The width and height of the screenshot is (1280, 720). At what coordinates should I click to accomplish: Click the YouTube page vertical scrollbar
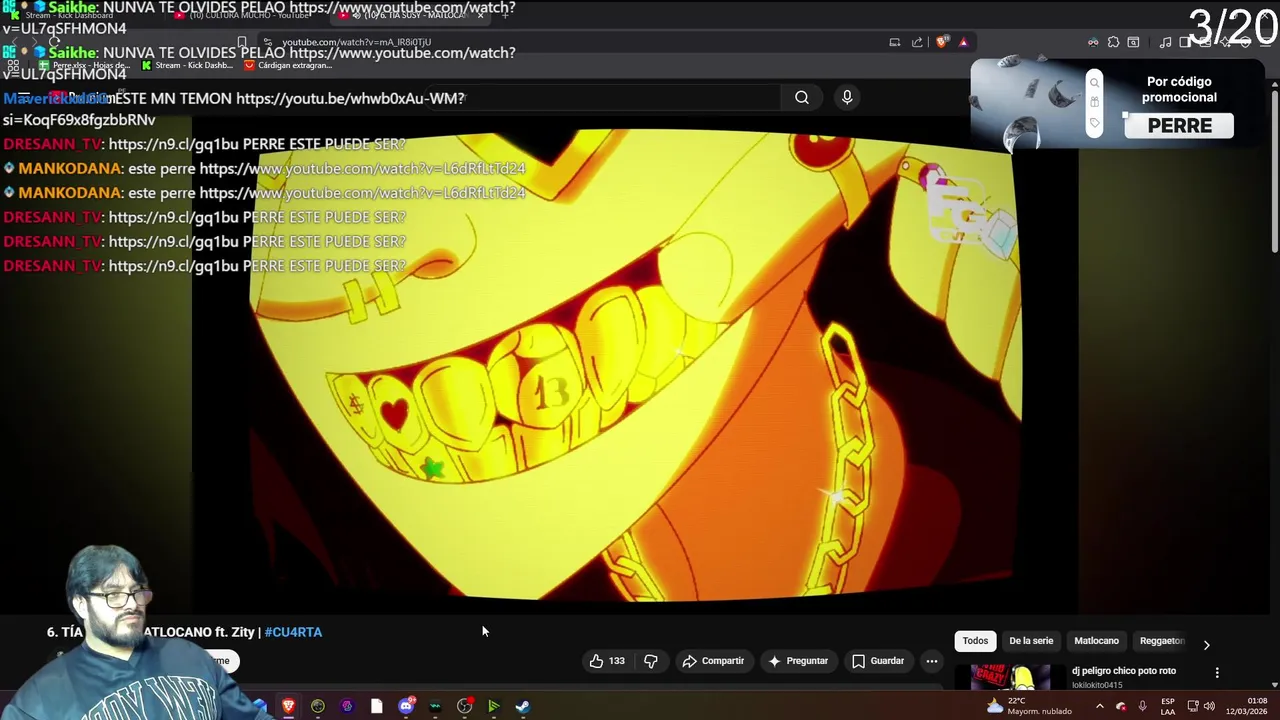(1274, 170)
